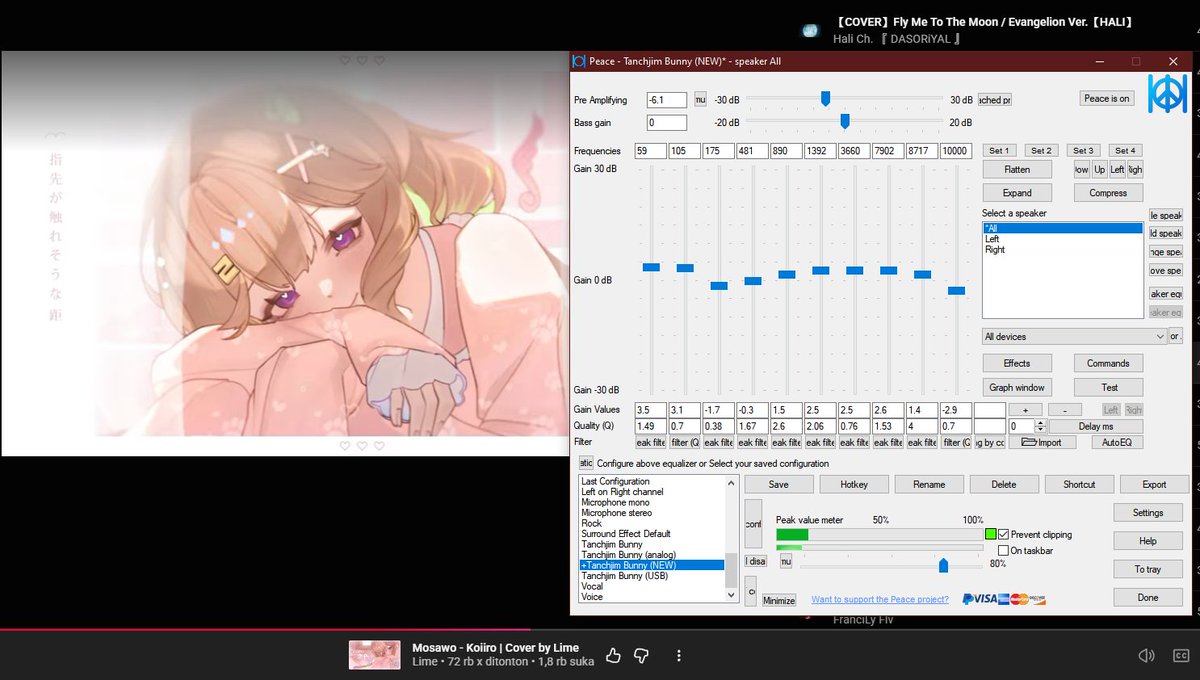The image size is (1200, 680).
Task: Open the Commands window
Action: pos(1108,363)
